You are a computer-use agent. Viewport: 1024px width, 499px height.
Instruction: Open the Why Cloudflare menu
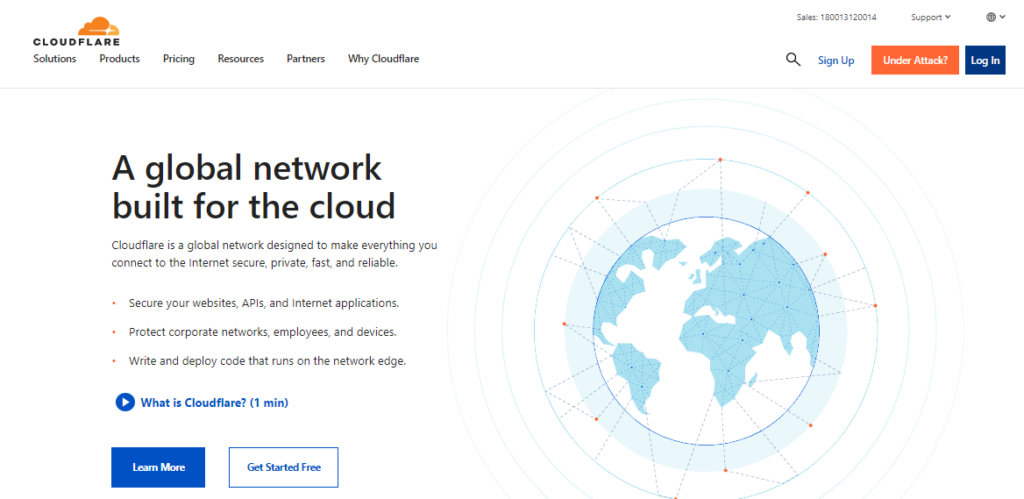(383, 59)
